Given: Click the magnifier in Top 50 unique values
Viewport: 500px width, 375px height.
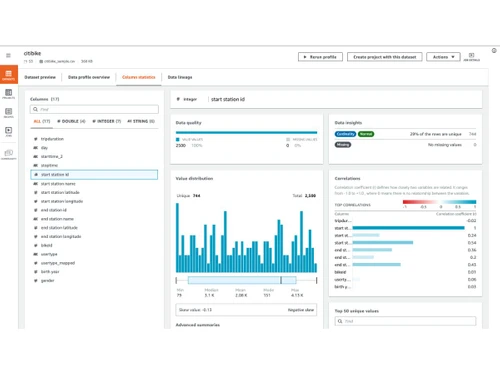Looking at the screenshot, I should click(x=340, y=321).
